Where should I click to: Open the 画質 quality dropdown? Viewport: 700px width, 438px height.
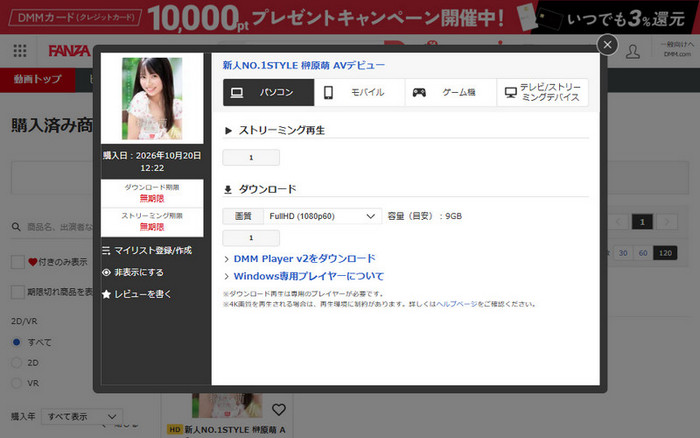(322, 216)
